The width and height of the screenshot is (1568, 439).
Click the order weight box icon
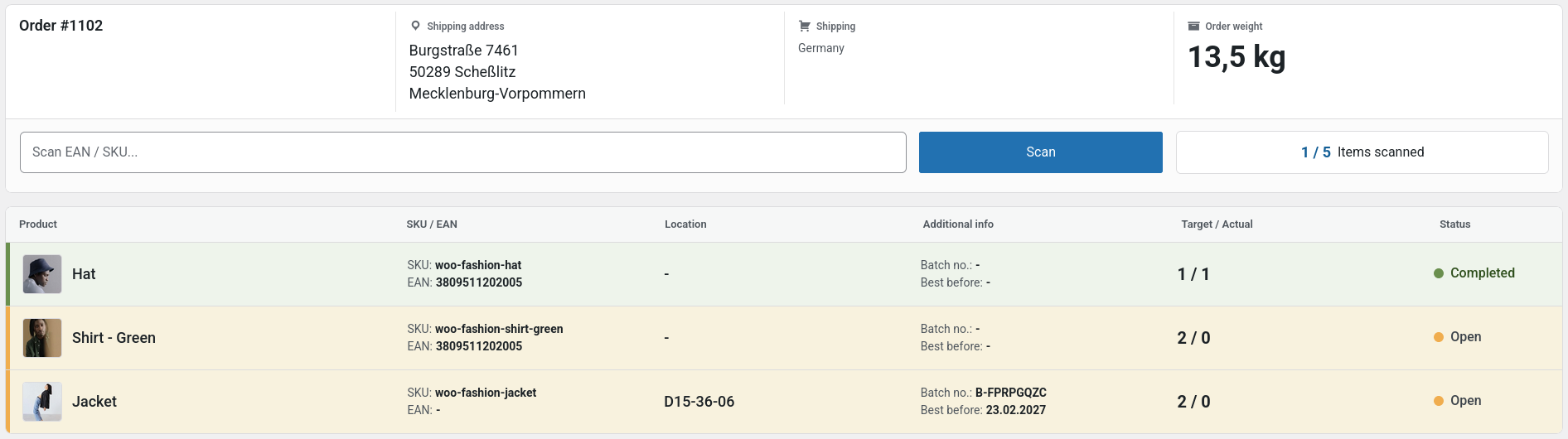pos(1193,26)
